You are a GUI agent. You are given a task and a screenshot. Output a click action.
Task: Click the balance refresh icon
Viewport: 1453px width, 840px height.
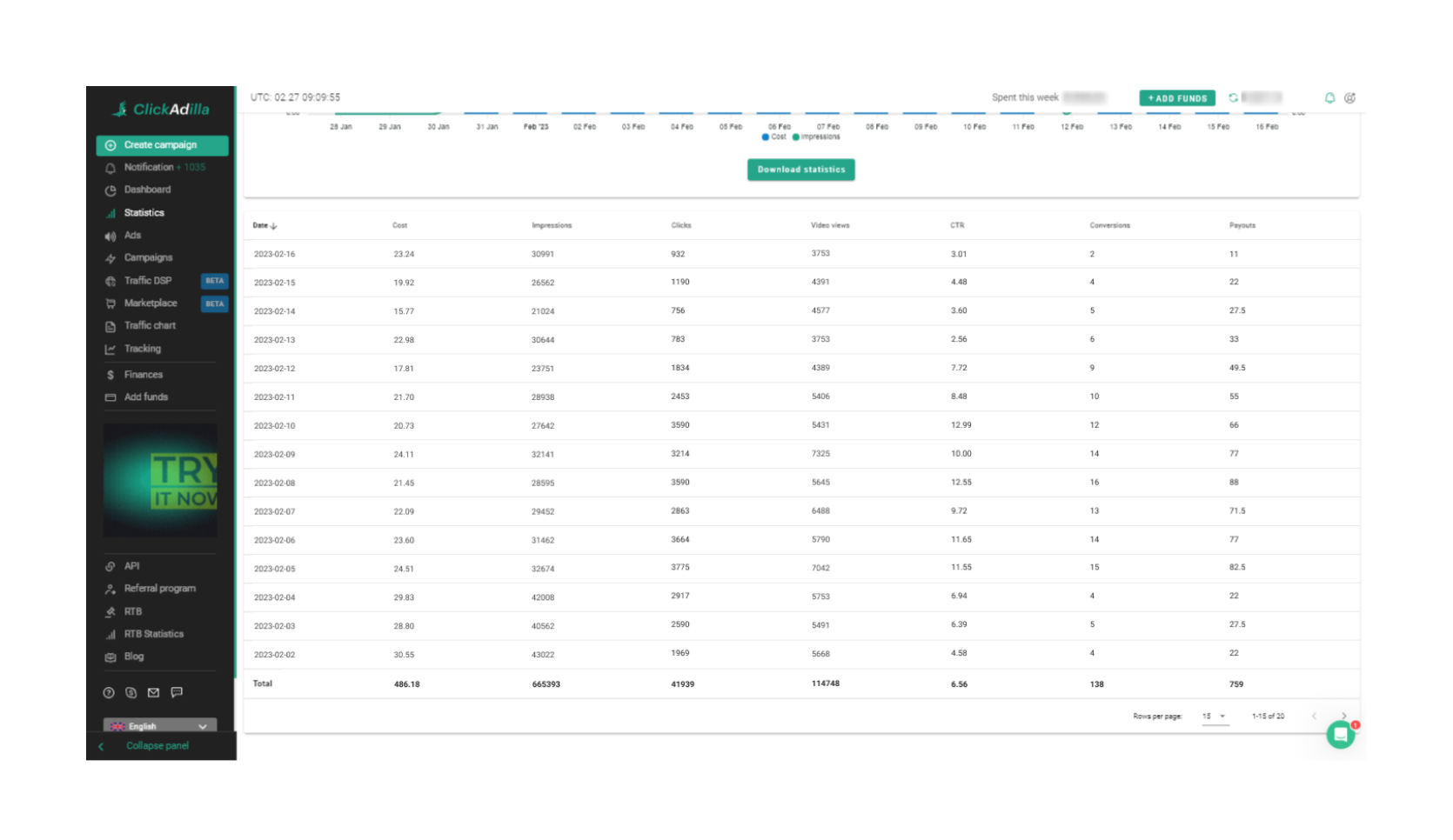pyautogui.click(x=1233, y=97)
